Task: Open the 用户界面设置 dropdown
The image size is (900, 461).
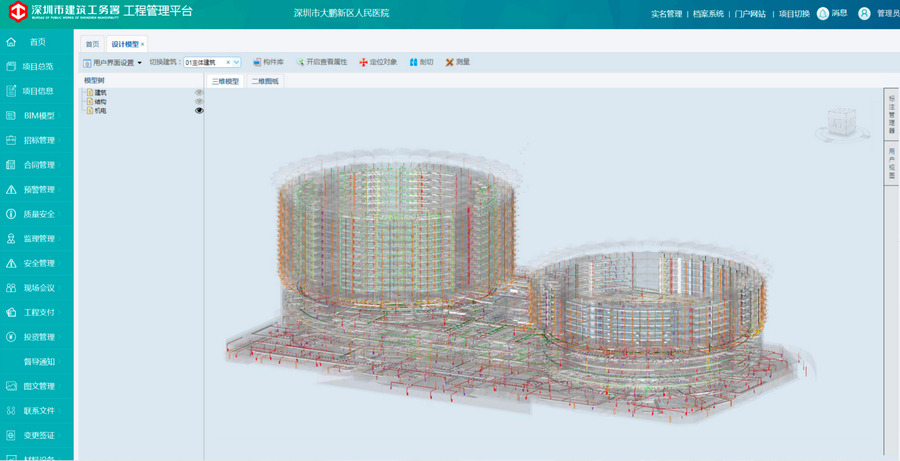Action: click(112, 62)
